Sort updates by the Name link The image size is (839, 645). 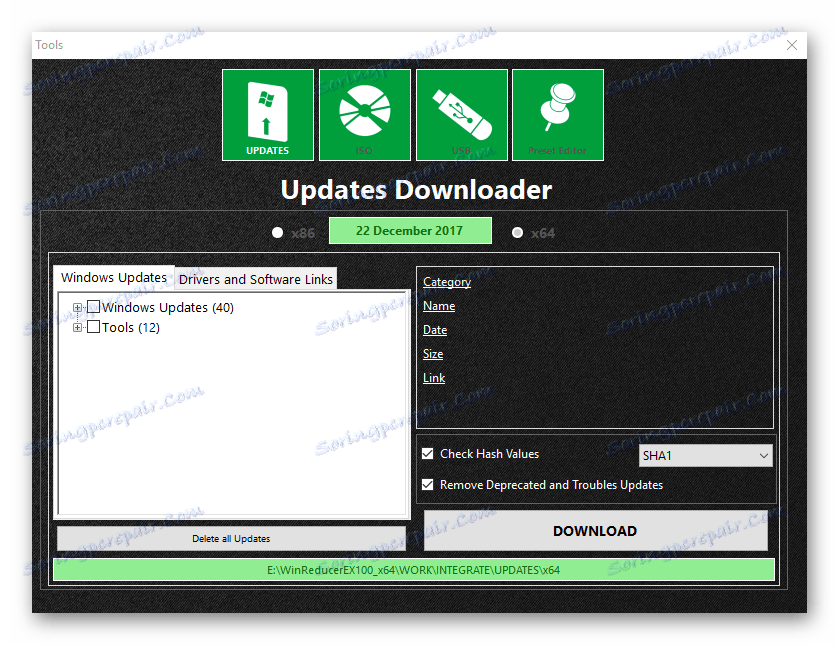pos(438,305)
